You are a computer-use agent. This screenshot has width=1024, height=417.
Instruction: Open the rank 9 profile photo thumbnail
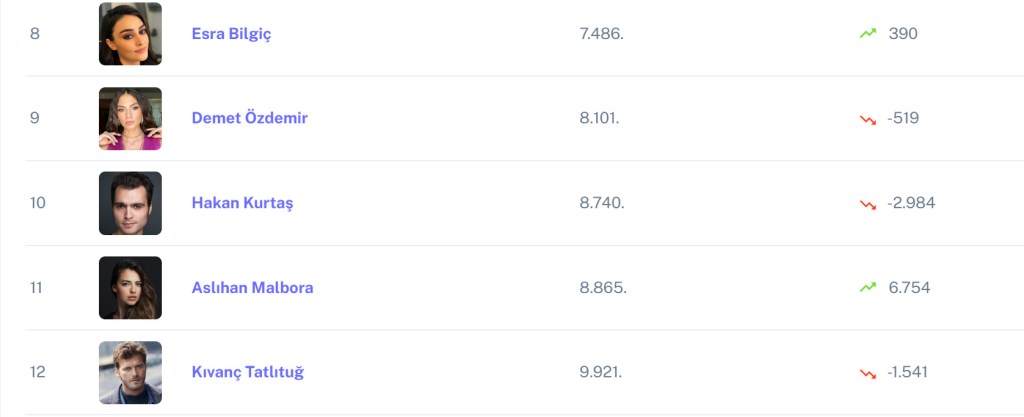[130, 119]
